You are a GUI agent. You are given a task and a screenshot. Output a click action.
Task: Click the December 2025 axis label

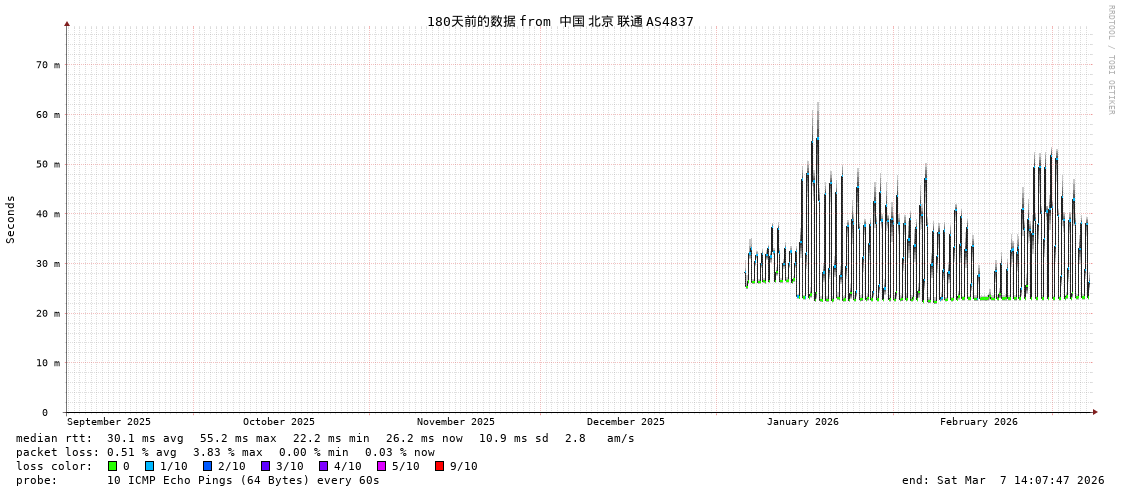click(625, 422)
